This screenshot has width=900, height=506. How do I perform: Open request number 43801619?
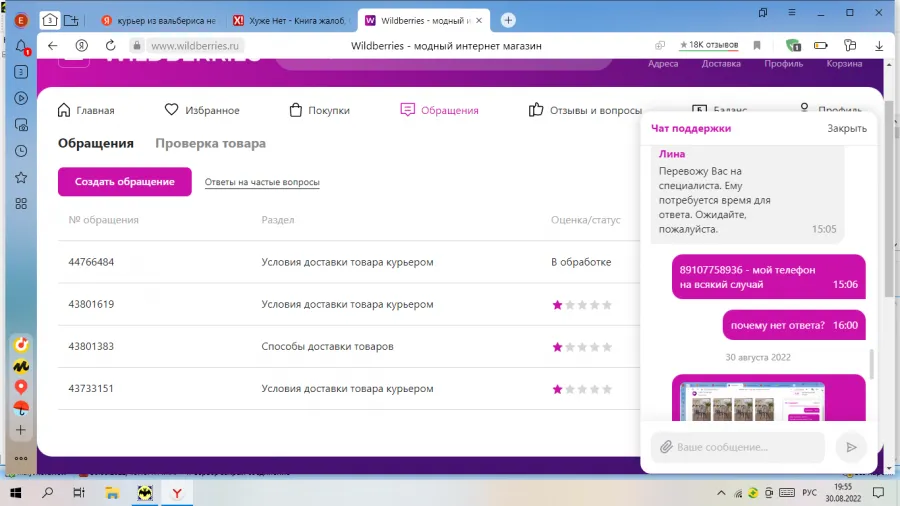[91, 304]
